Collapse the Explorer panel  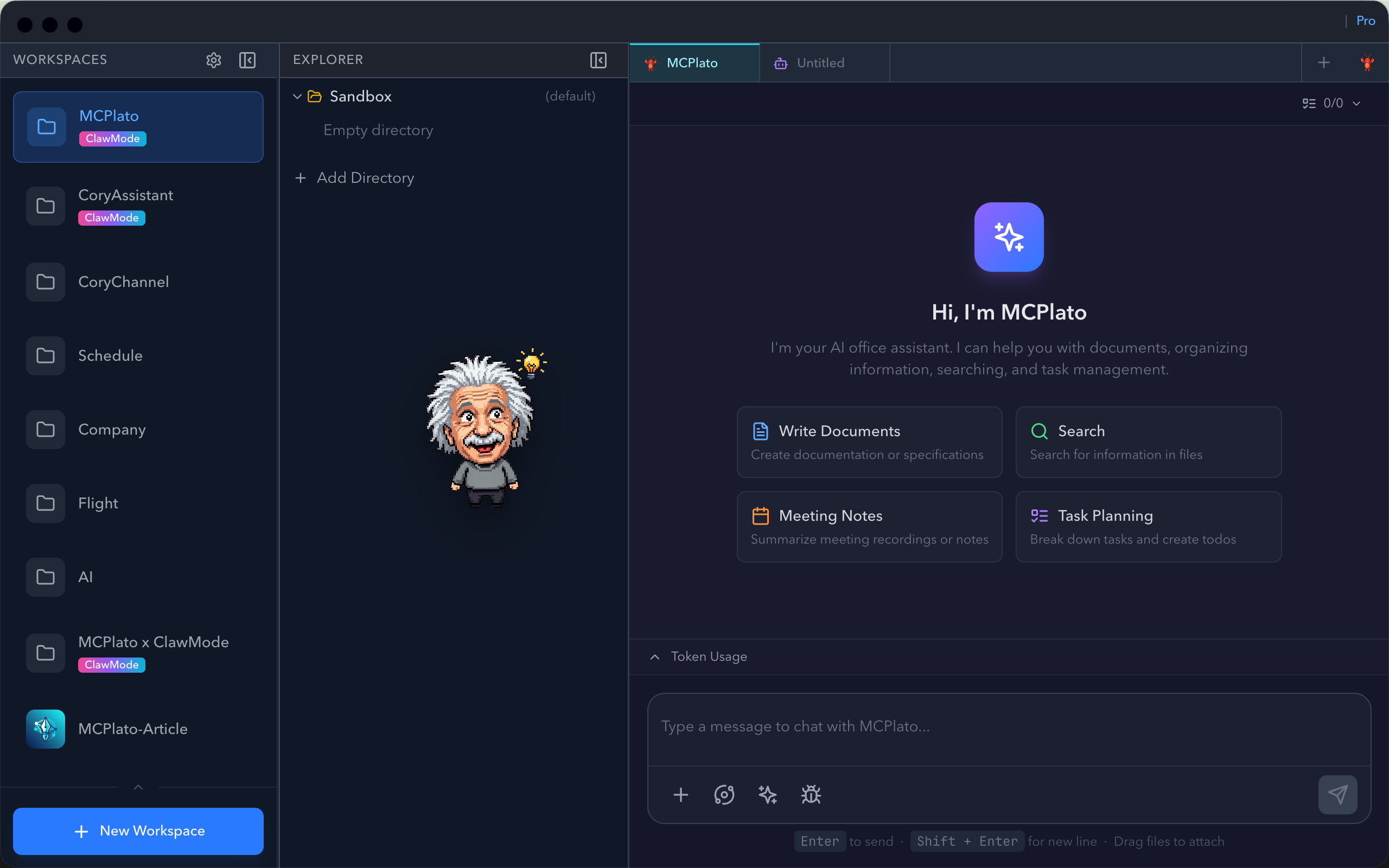coord(598,60)
